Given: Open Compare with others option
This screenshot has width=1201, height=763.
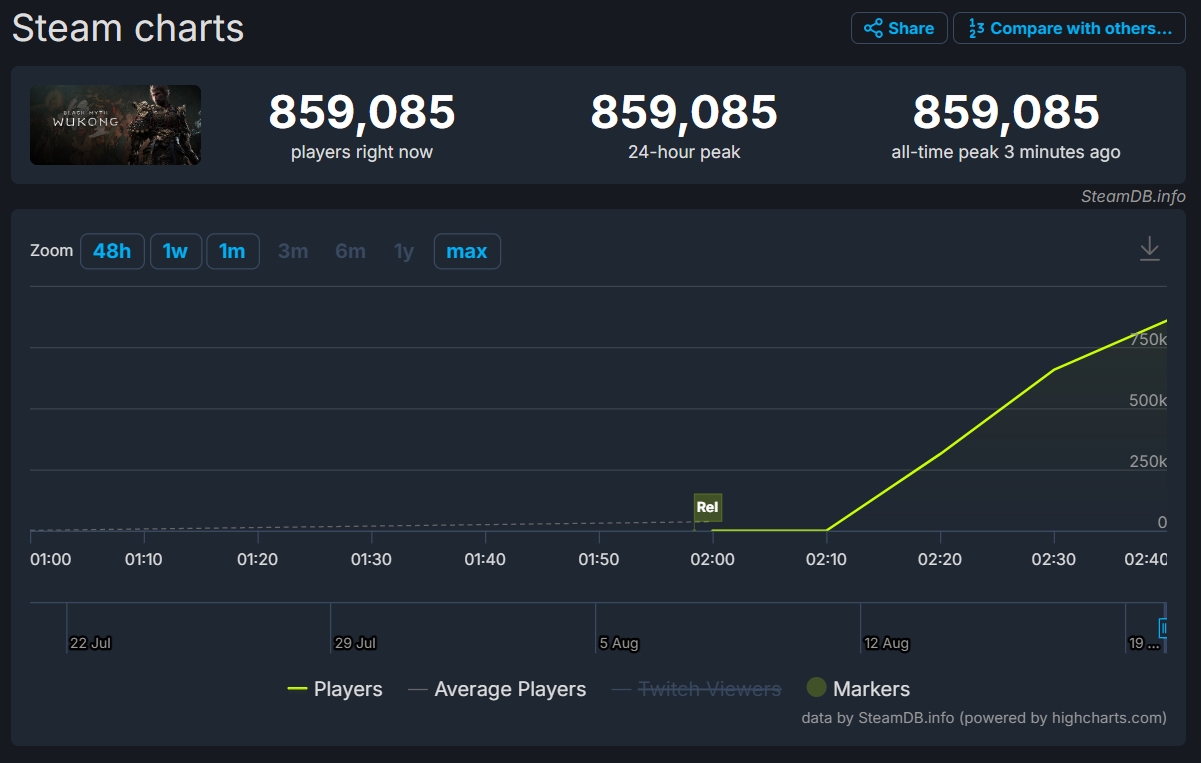Looking at the screenshot, I should [1069, 28].
